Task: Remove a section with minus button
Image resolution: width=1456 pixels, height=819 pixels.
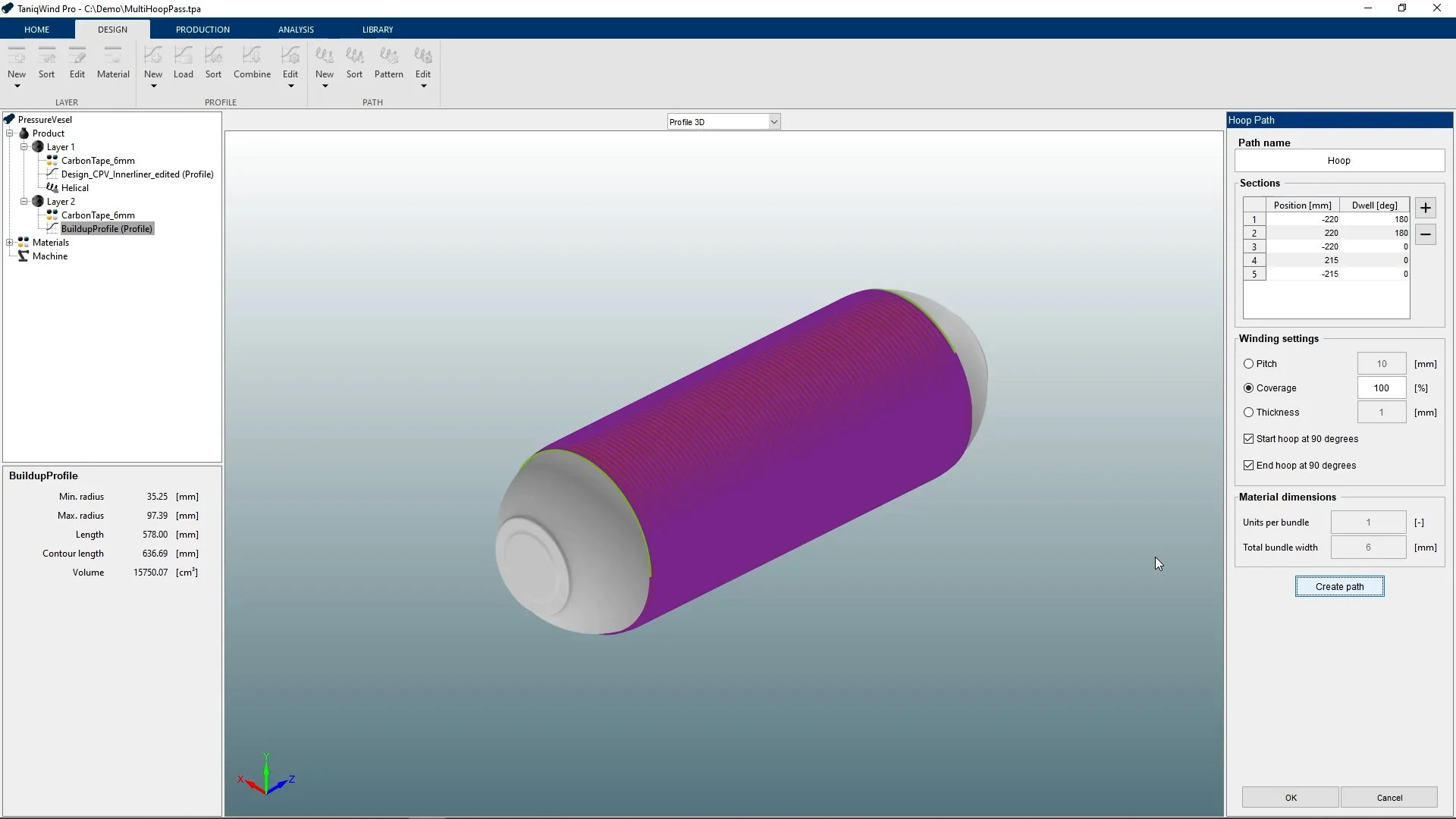Action: (x=1426, y=234)
